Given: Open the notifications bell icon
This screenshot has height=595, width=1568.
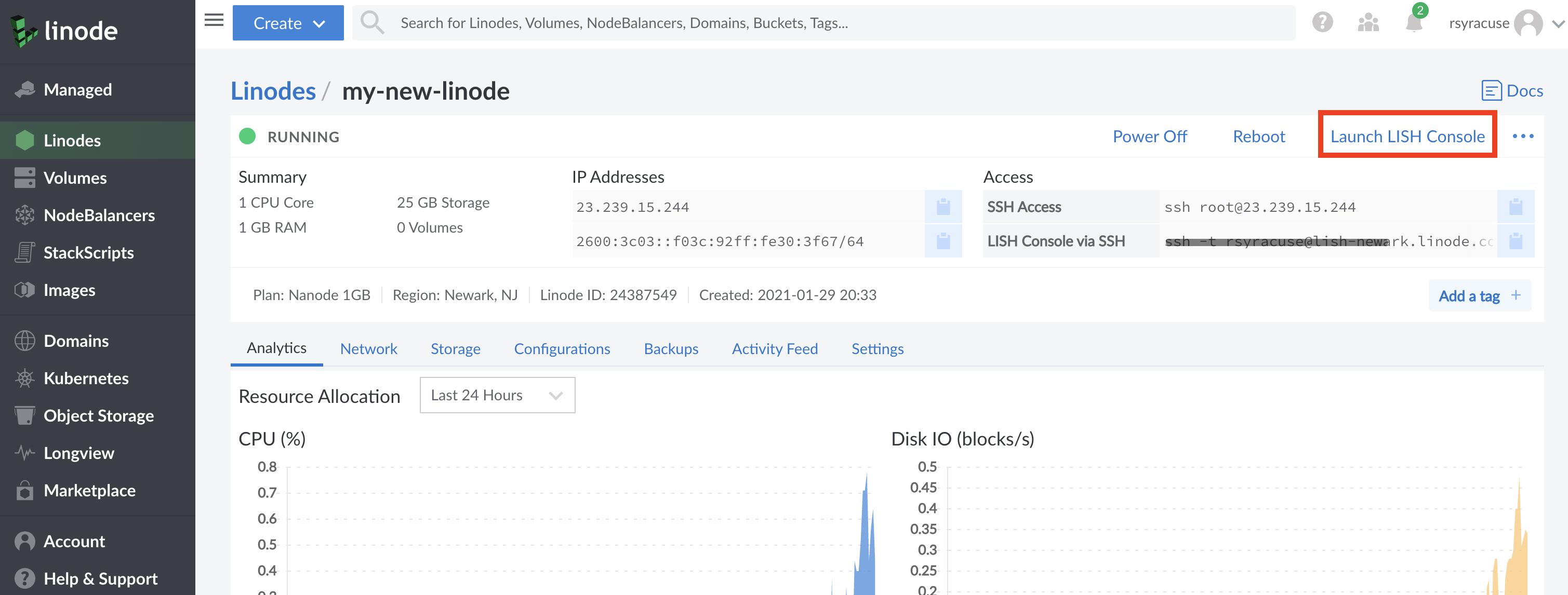Looking at the screenshot, I should [1413, 23].
